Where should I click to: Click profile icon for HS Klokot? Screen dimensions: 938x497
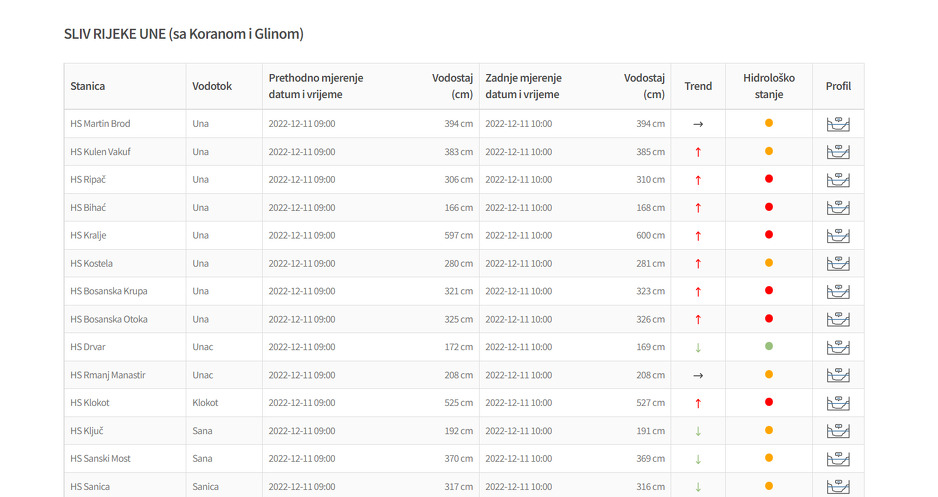[837, 403]
